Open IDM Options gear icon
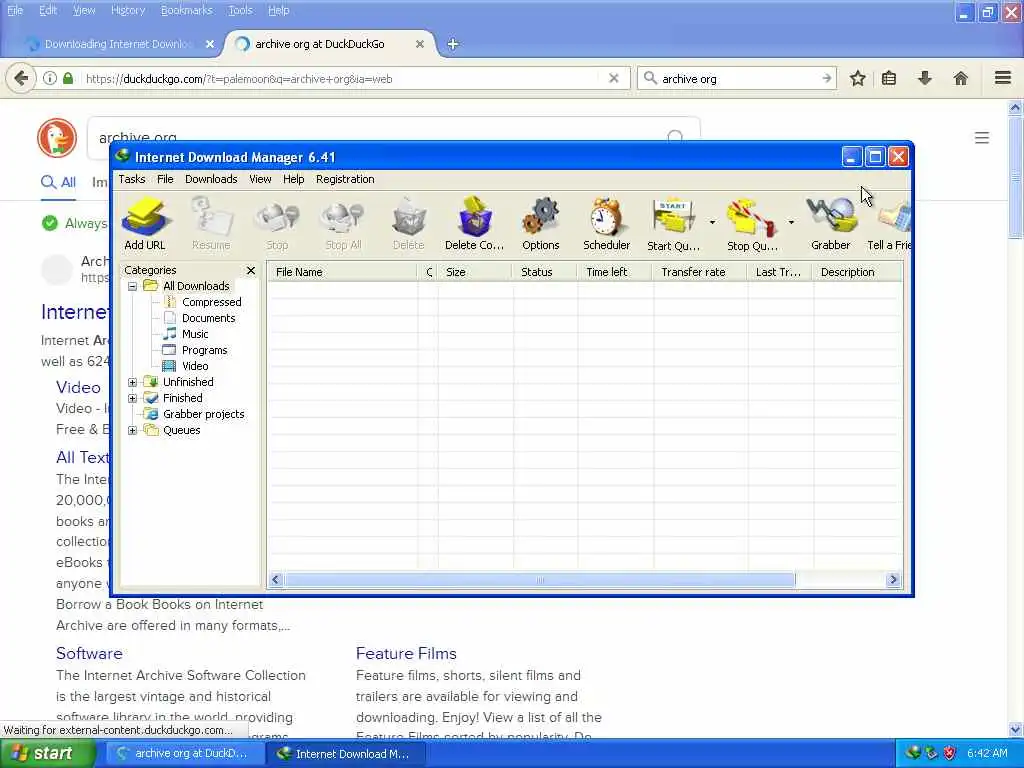Viewport: 1024px width, 768px height. (541, 224)
